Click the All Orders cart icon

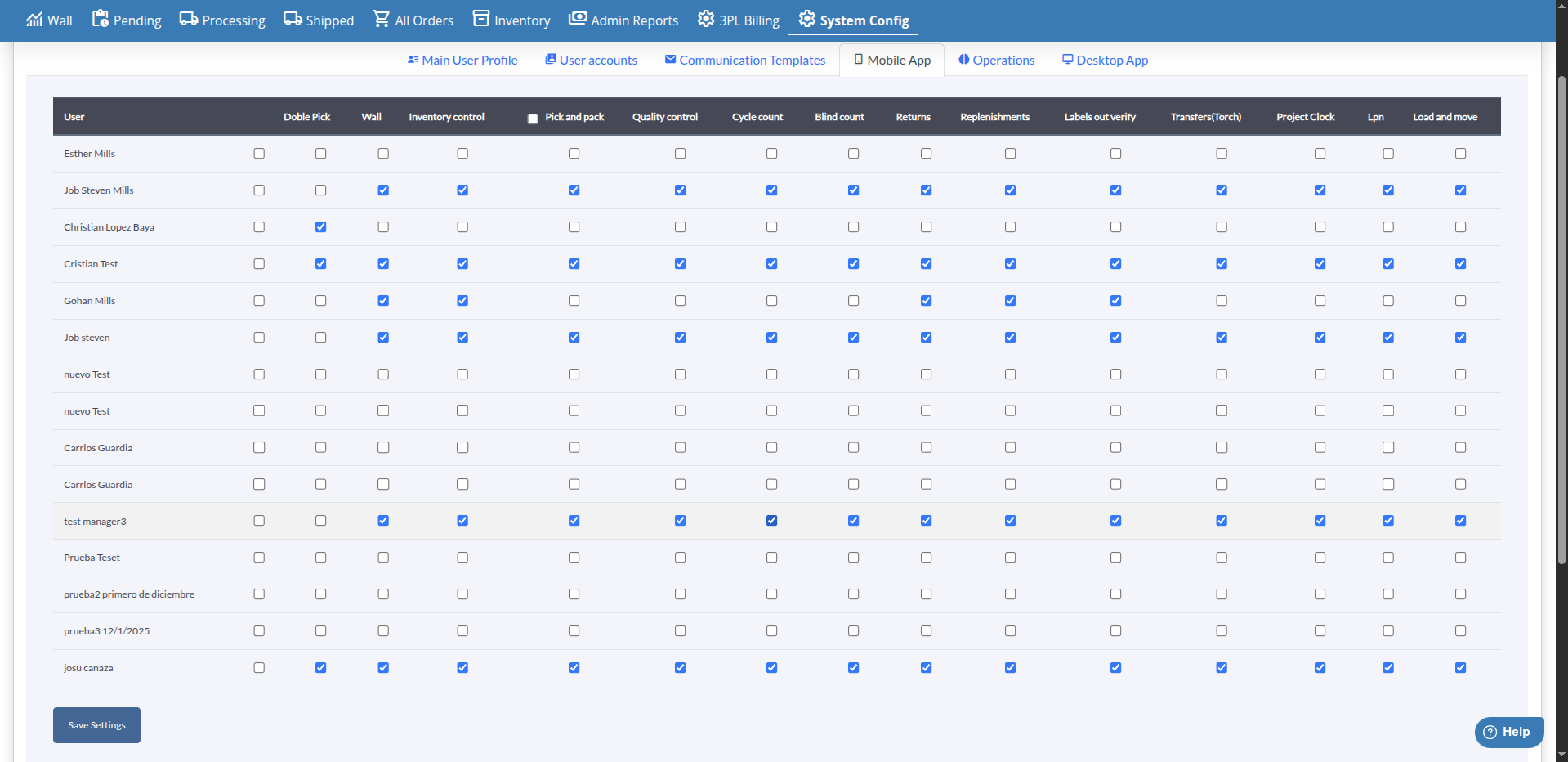click(381, 19)
